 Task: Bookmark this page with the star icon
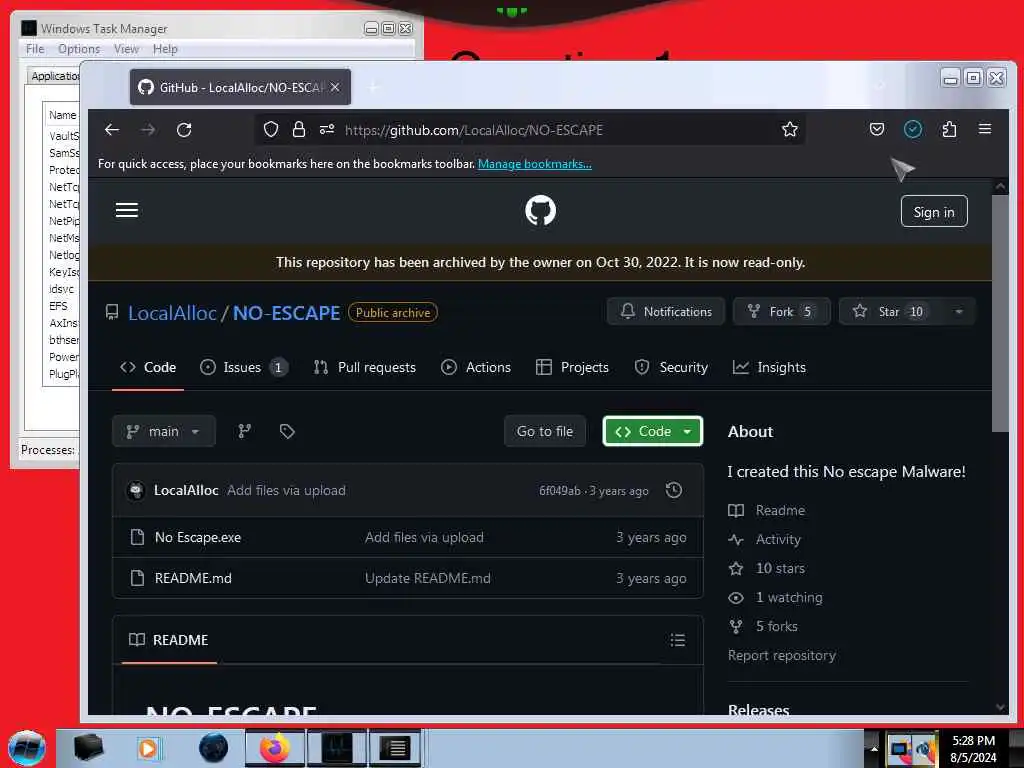pos(790,129)
